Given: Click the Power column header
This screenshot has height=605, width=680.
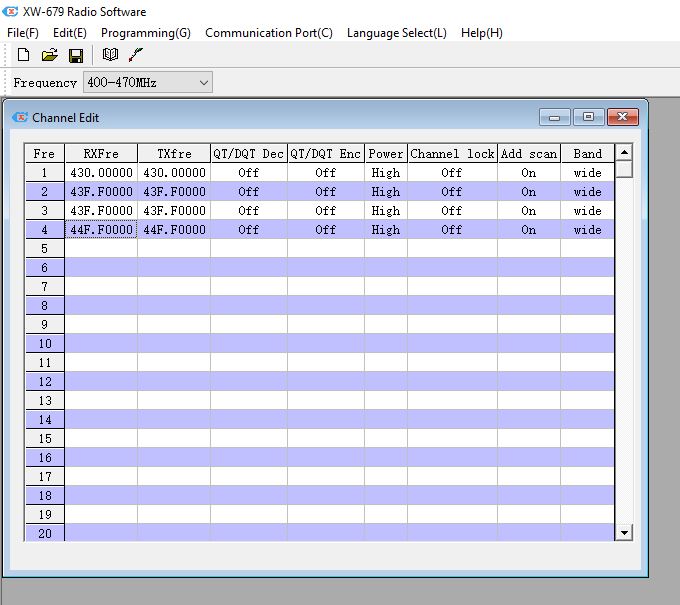Looking at the screenshot, I should 386,154.
